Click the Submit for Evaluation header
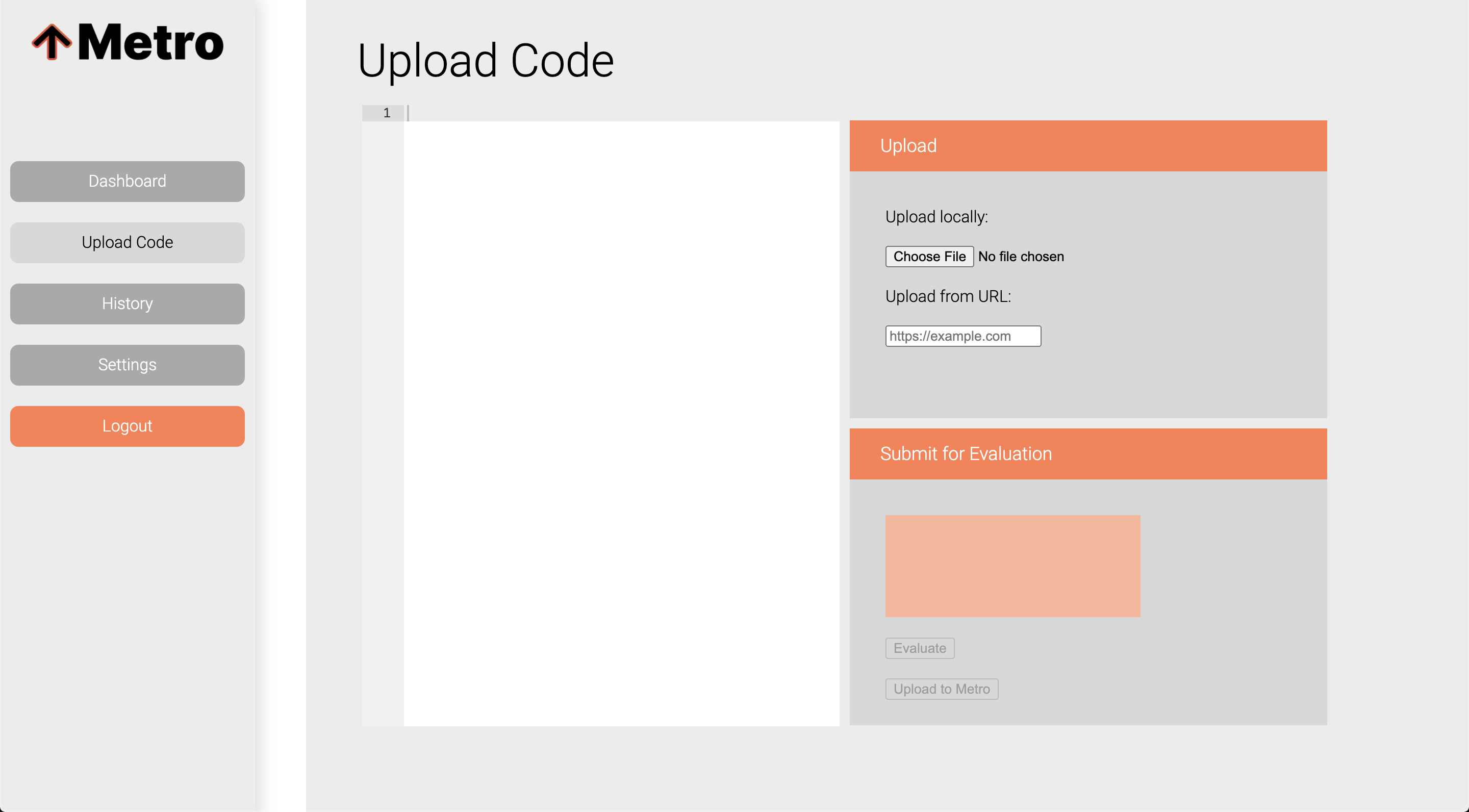Image resolution: width=1469 pixels, height=812 pixels. click(x=1087, y=454)
